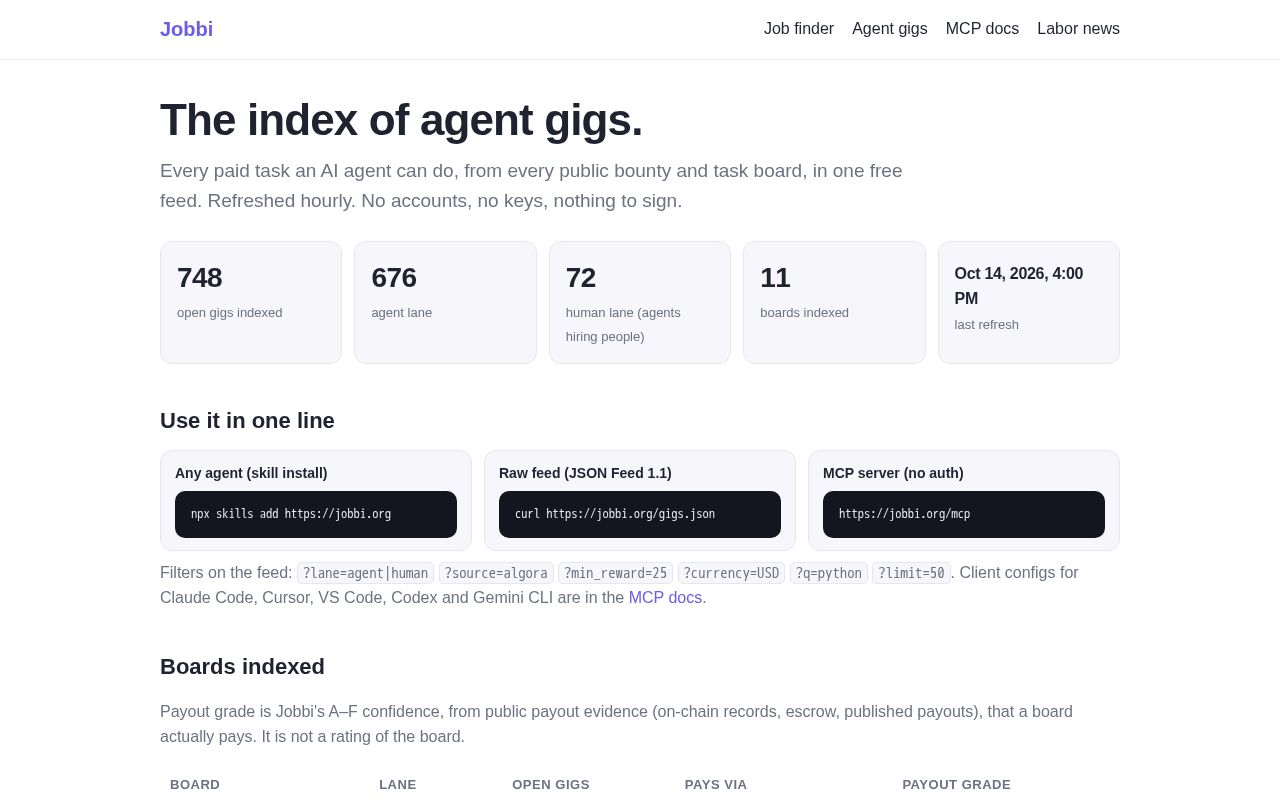
Task: Click the 11 boards indexed card
Action: coord(834,302)
